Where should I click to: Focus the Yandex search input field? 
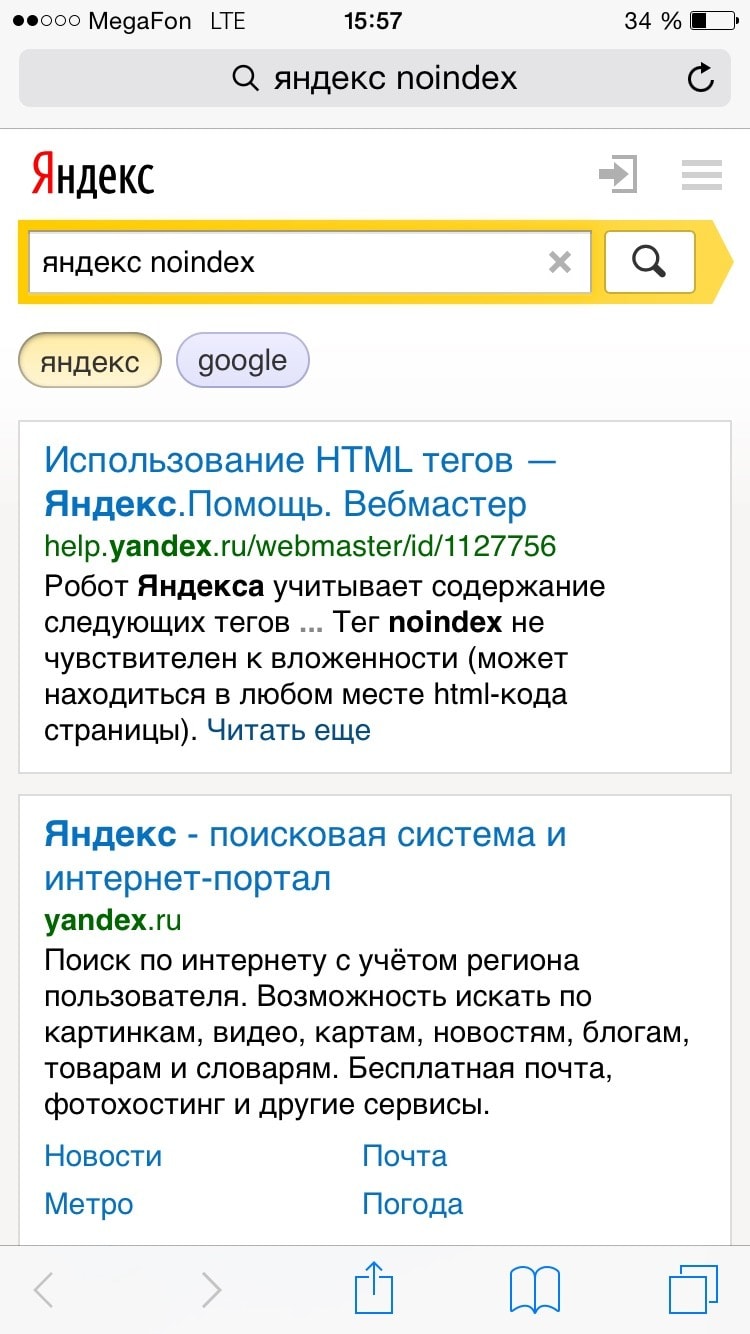285,263
